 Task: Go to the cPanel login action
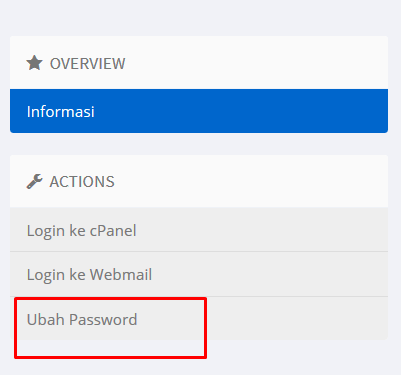pyautogui.click(x=199, y=230)
